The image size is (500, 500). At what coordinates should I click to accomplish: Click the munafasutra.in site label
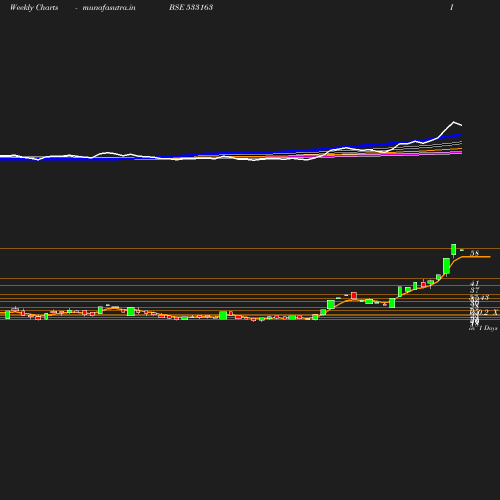coord(109,7)
